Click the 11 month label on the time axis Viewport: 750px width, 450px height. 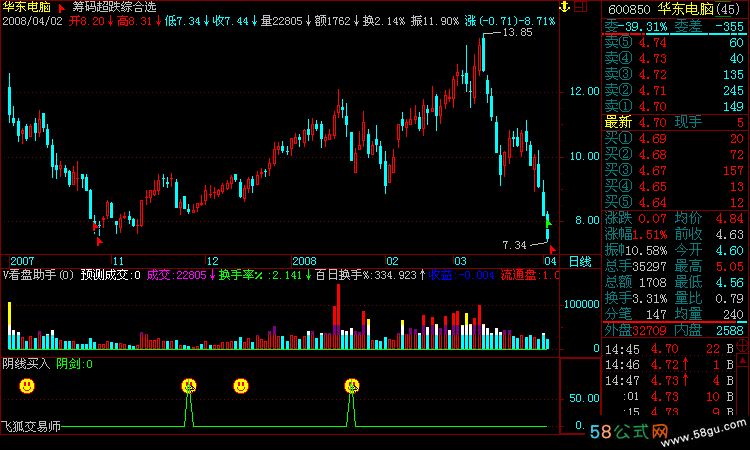[x=118, y=261]
